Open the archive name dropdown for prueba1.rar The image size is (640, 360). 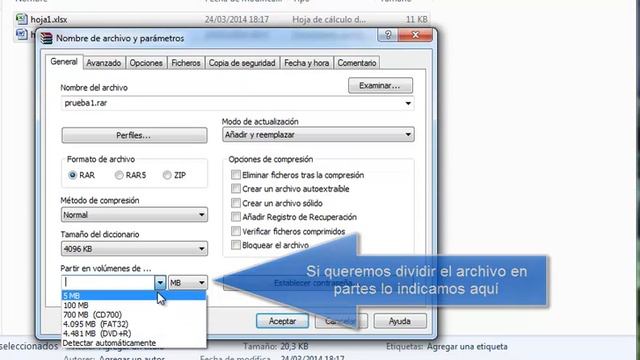click(408, 103)
